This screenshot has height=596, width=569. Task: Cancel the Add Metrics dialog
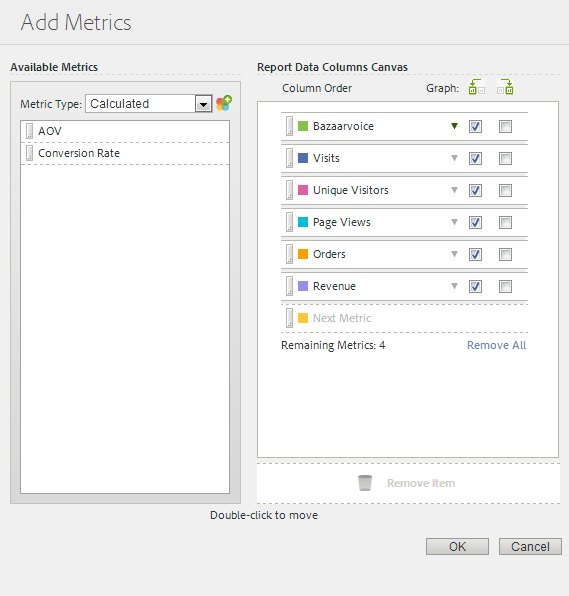530,546
